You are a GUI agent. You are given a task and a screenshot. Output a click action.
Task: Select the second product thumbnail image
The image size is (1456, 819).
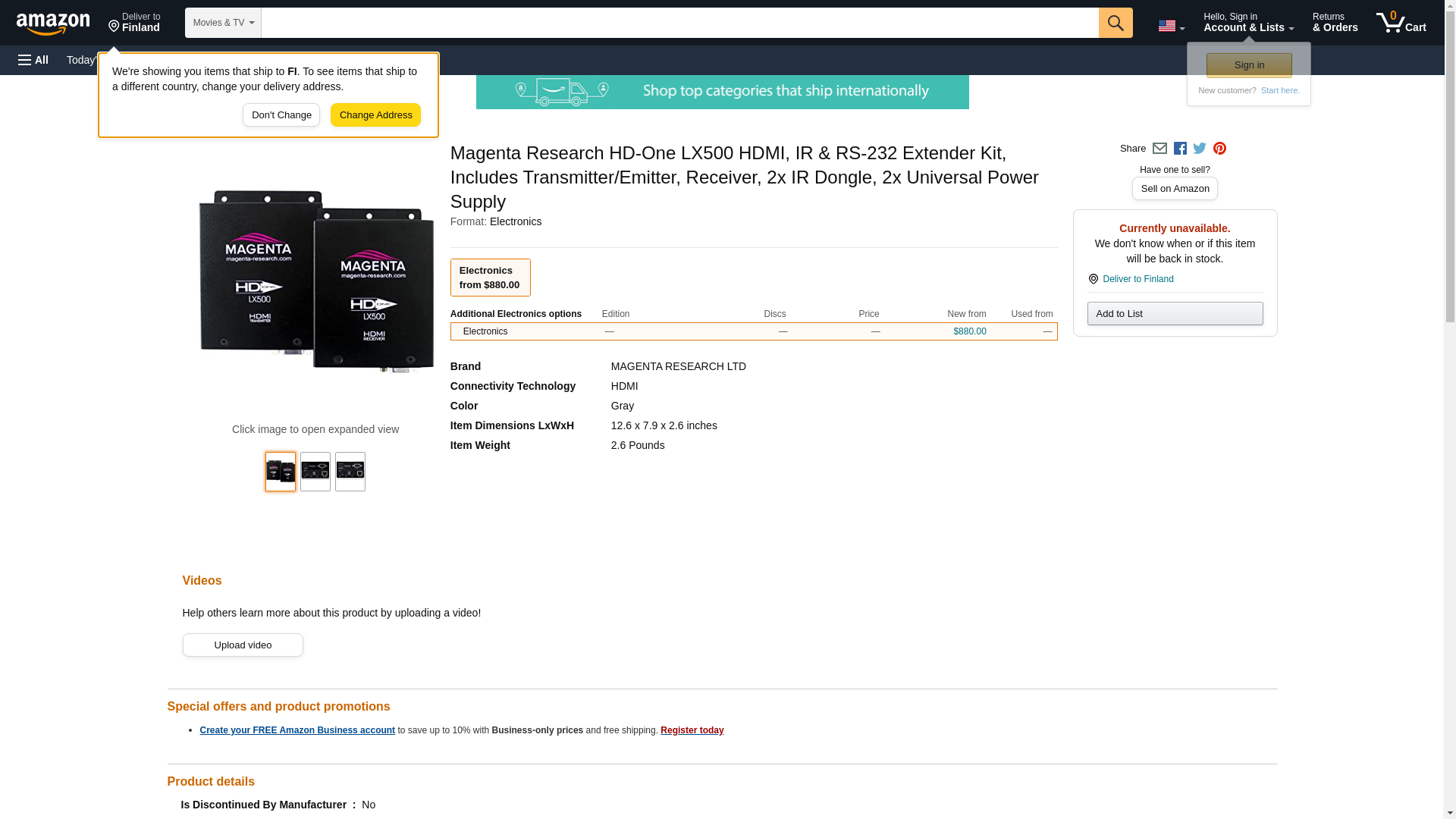pyautogui.click(x=315, y=472)
